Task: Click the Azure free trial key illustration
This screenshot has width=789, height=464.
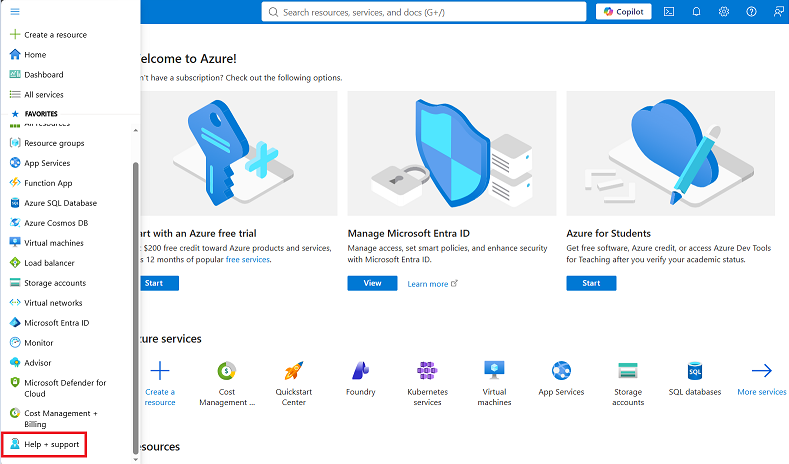Action: (231, 152)
